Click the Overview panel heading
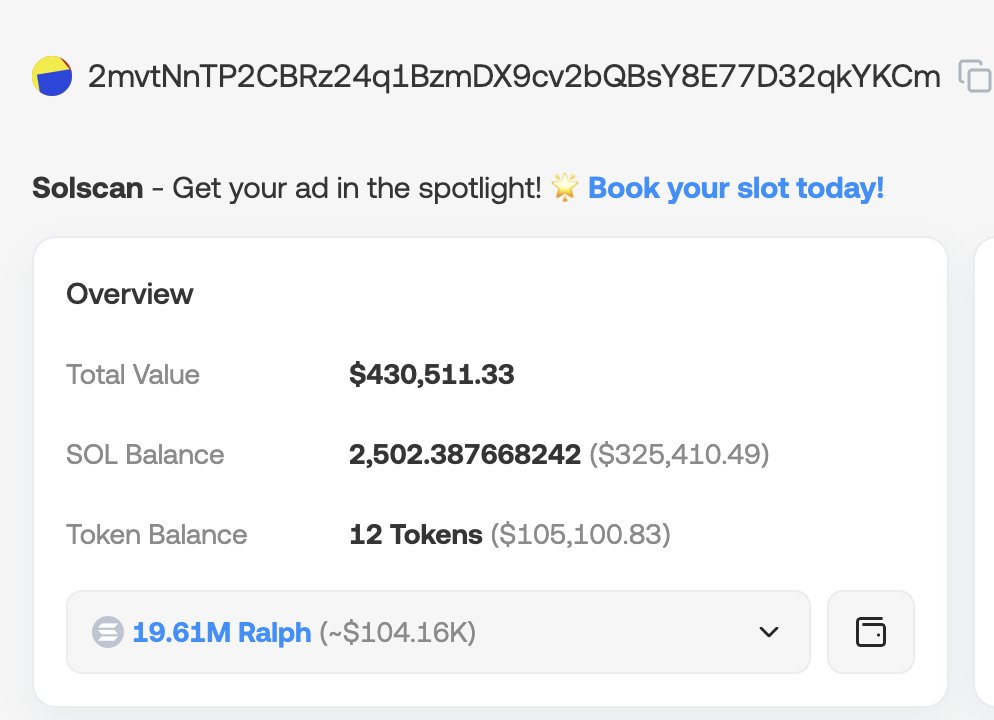 coord(129,294)
